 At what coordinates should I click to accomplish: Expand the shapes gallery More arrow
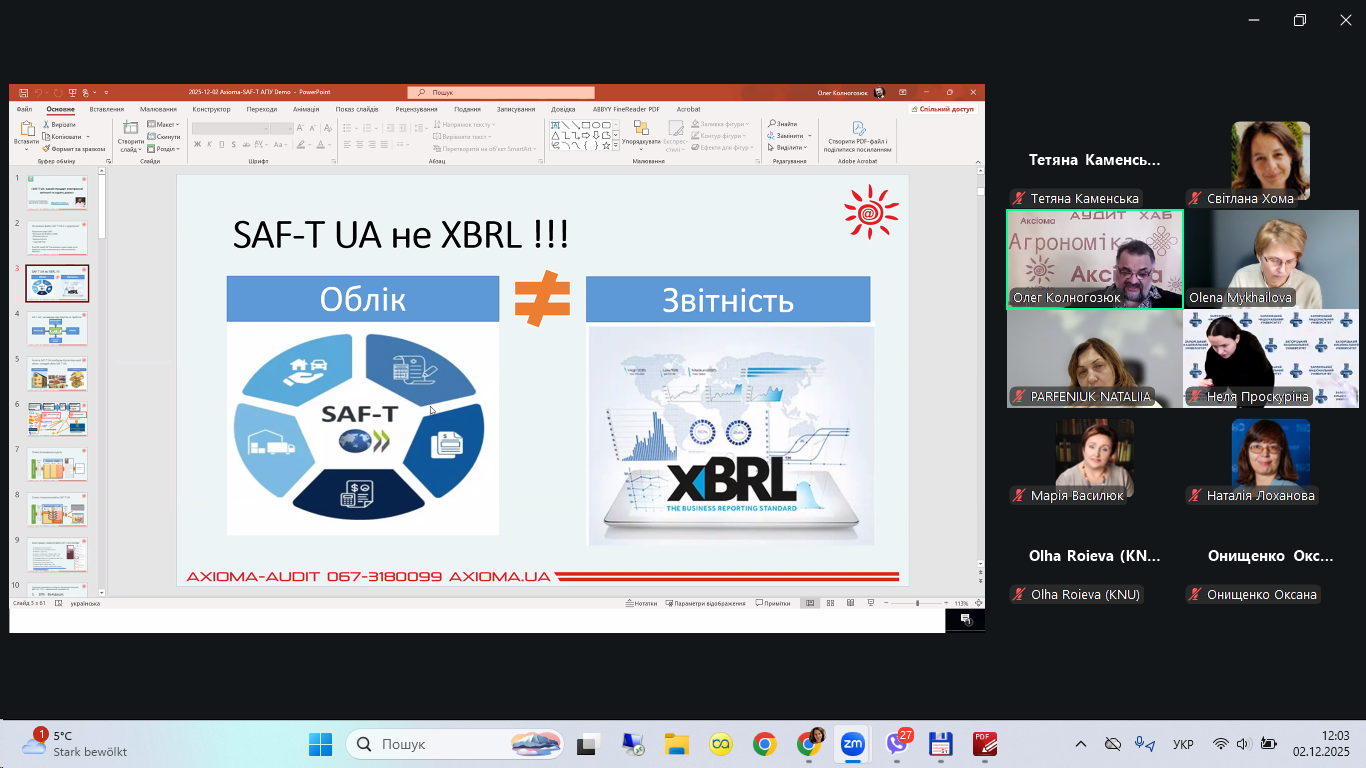[616, 145]
